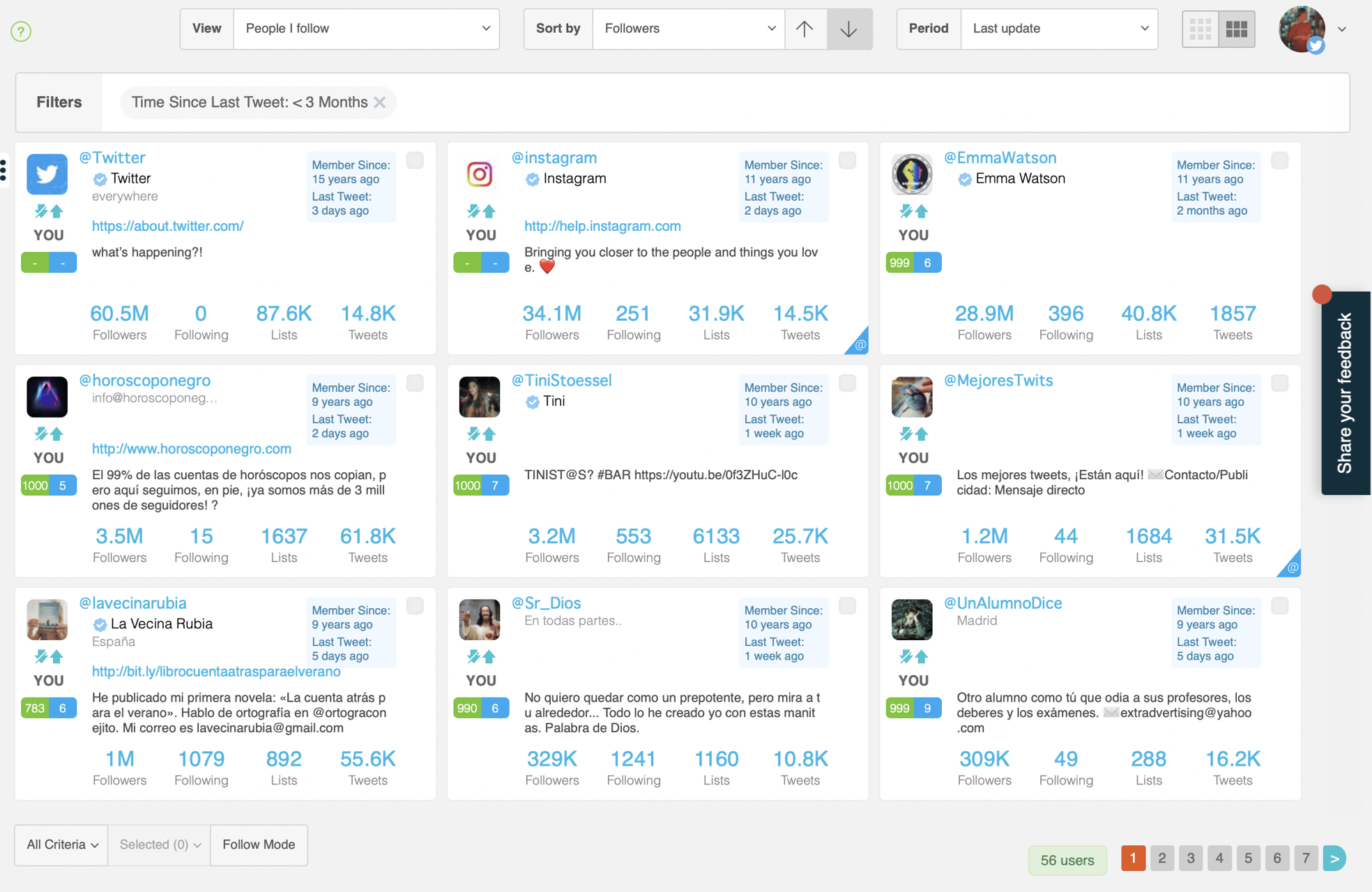Image resolution: width=1372 pixels, height=892 pixels.
Task: Click the help question mark icon
Action: 20,31
